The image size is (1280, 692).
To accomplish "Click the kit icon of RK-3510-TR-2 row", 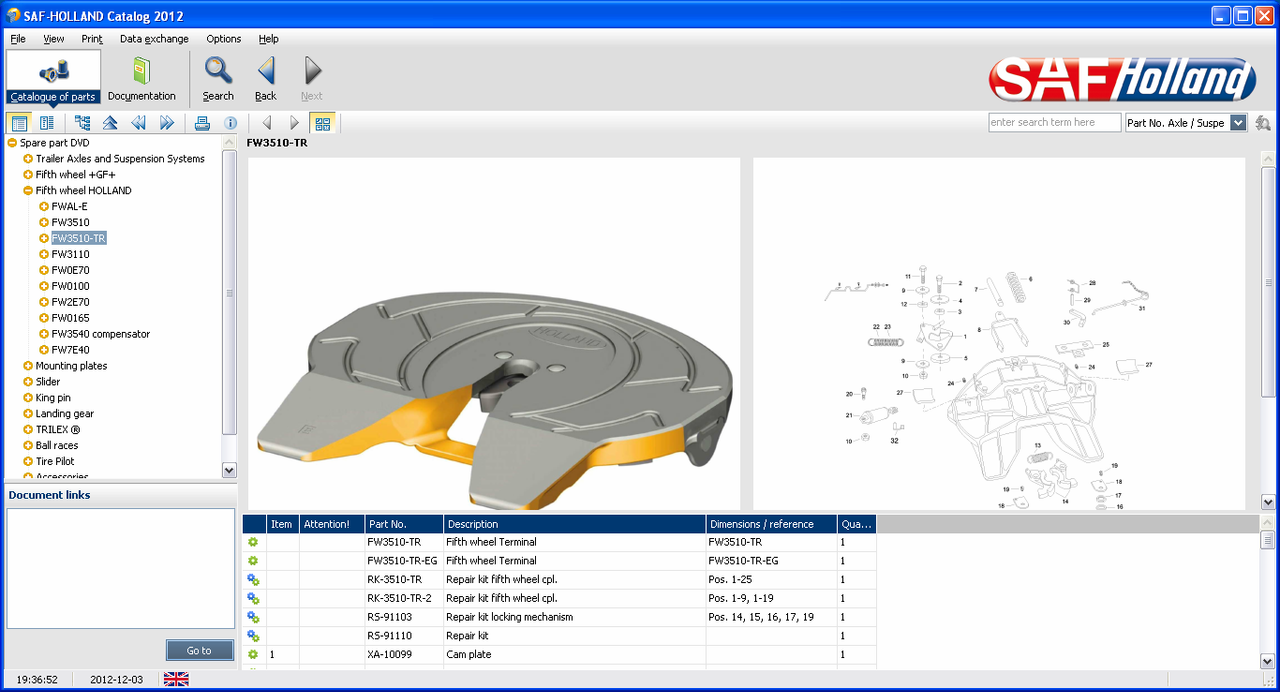I will click(x=253, y=598).
